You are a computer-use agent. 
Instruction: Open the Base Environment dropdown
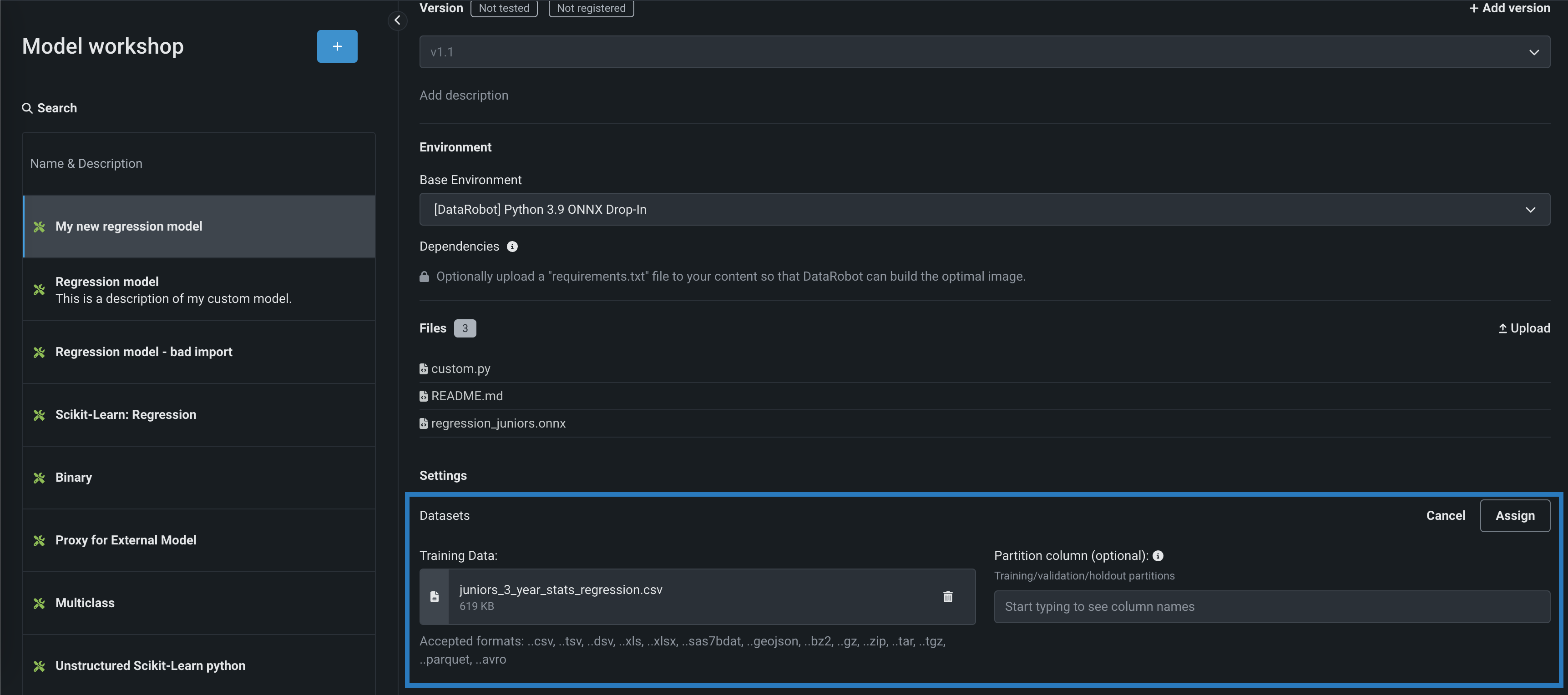pos(1530,209)
